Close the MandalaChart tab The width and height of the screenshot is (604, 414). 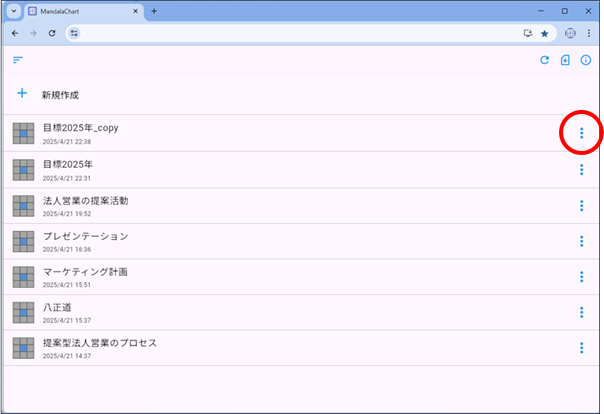point(136,11)
